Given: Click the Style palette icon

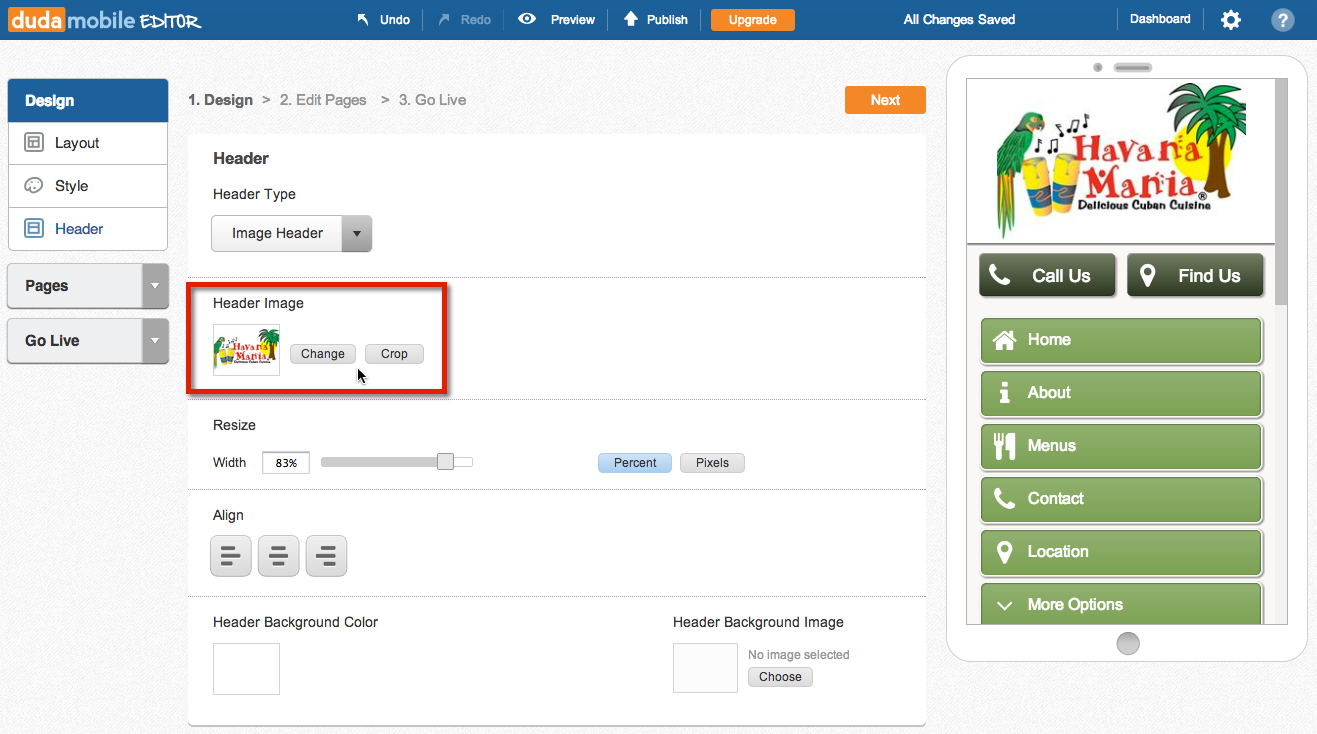Looking at the screenshot, I should tap(34, 186).
